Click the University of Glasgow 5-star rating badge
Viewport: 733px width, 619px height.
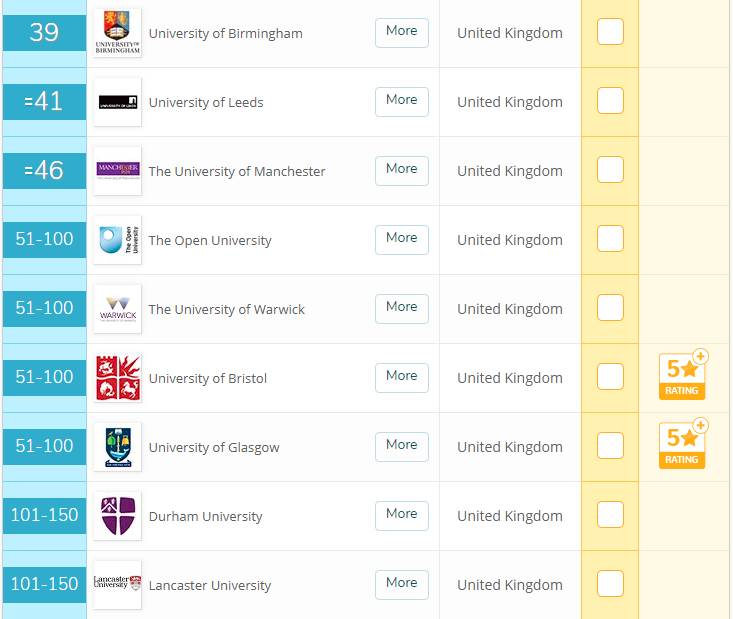tap(684, 445)
